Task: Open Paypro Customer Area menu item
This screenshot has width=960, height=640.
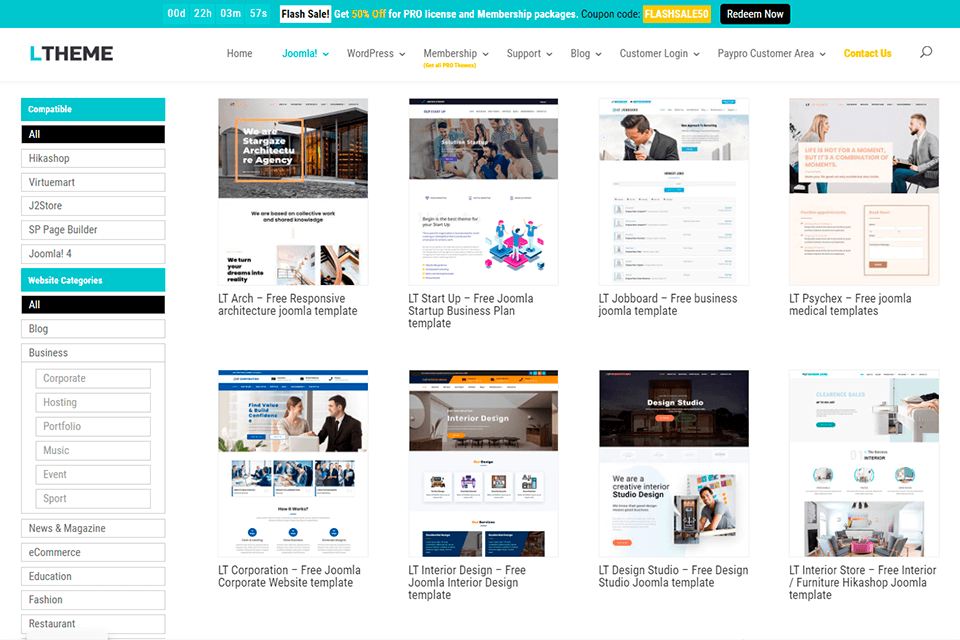Action: click(x=766, y=53)
